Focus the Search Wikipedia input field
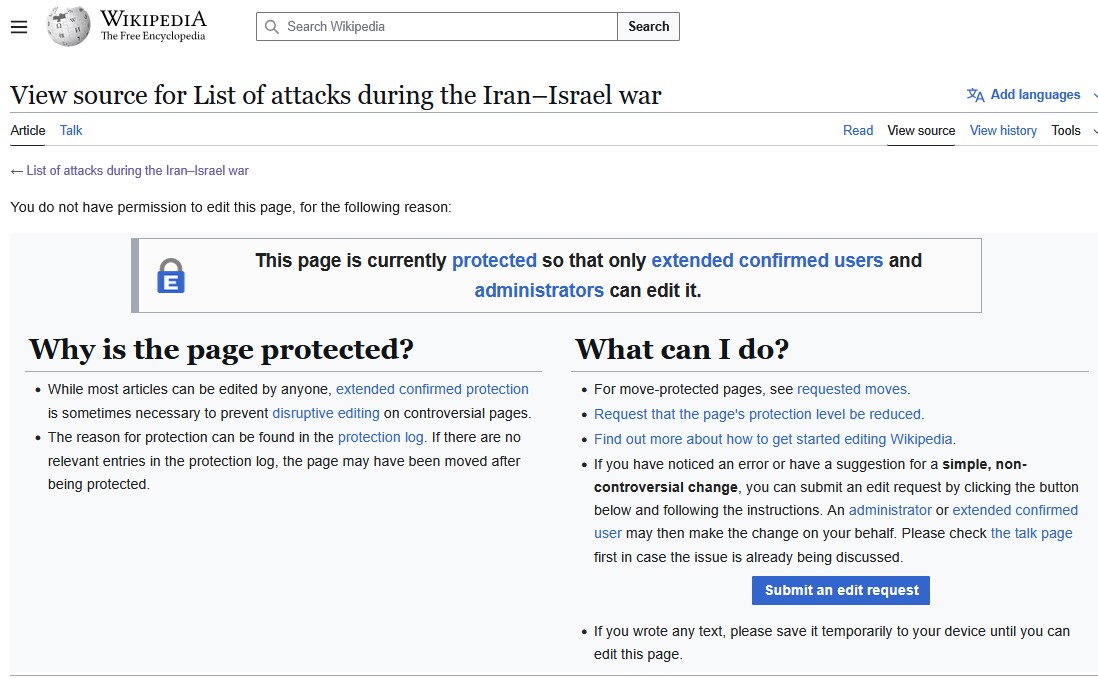 [x=436, y=27]
